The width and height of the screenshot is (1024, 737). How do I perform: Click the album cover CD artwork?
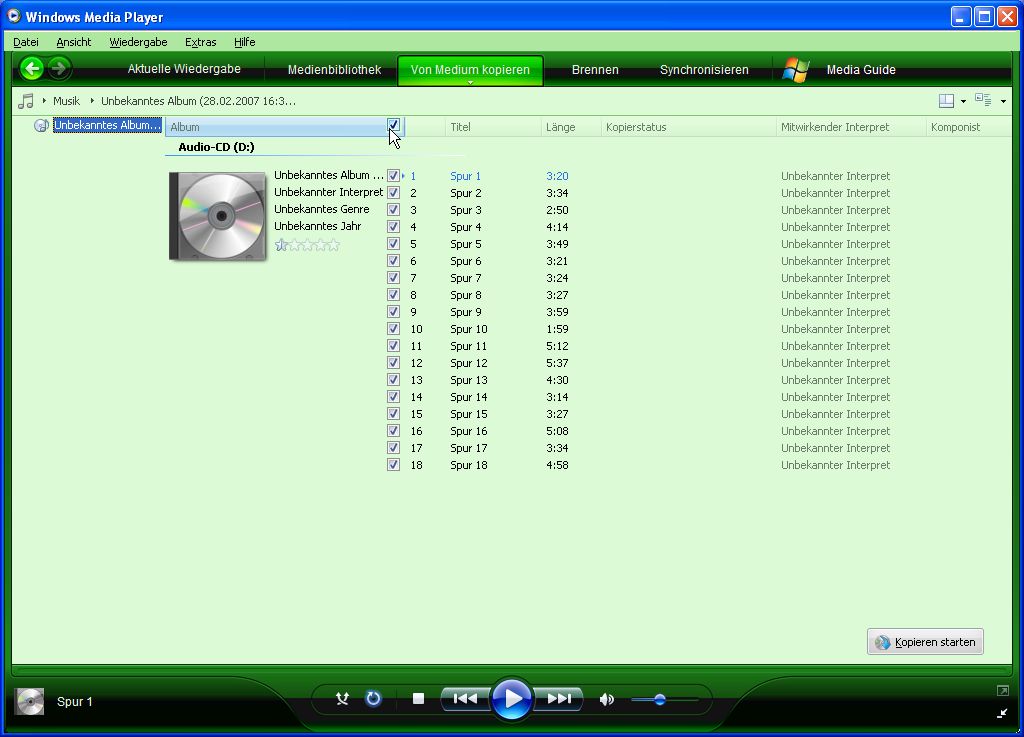tap(217, 216)
